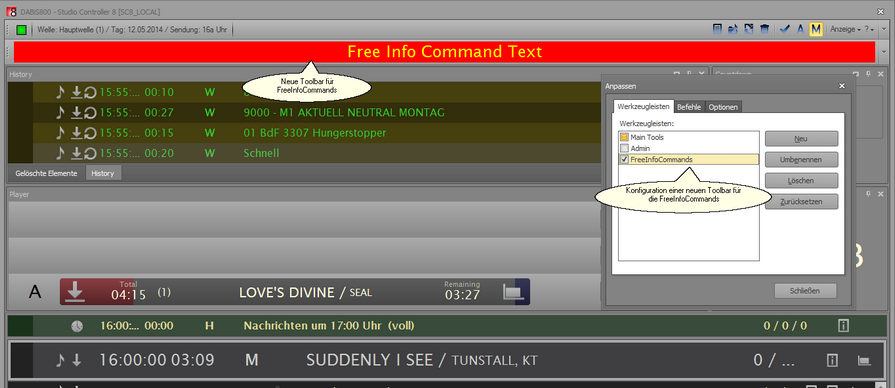
Task: Toggle the blue 'A' mode button
Action: 800,29
